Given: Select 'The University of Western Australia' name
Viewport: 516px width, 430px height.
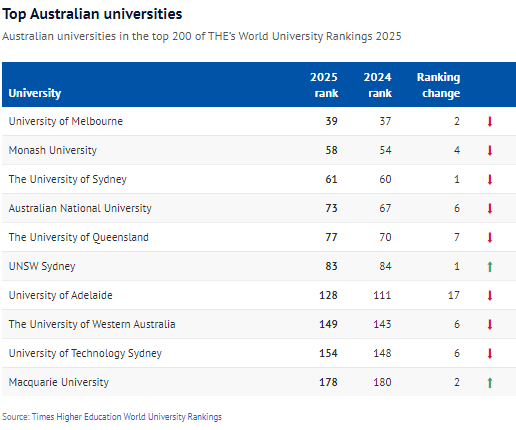Looking at the screenshot, I should [92, 324].
